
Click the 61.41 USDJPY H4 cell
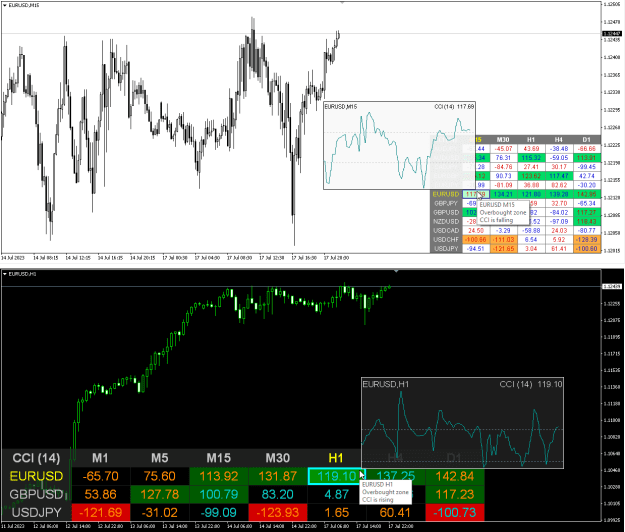559,249
